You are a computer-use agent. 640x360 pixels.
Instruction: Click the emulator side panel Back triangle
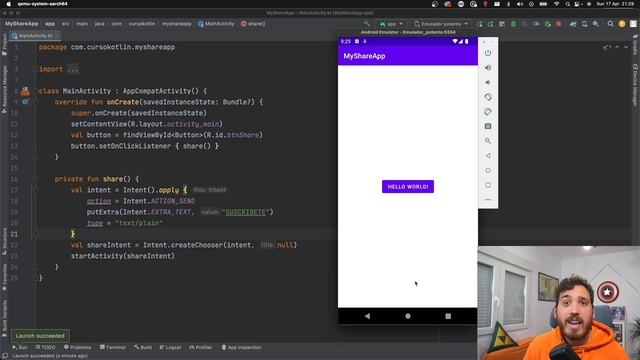point(488,156)
